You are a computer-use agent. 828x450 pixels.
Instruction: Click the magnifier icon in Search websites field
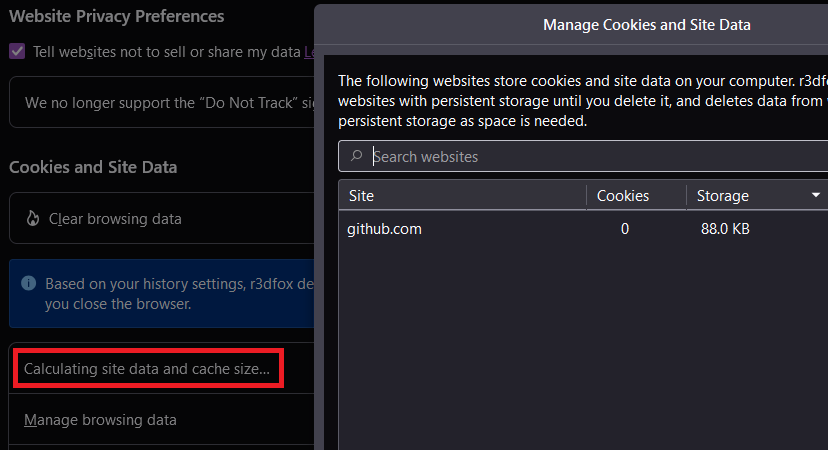(x=357, y=156)
